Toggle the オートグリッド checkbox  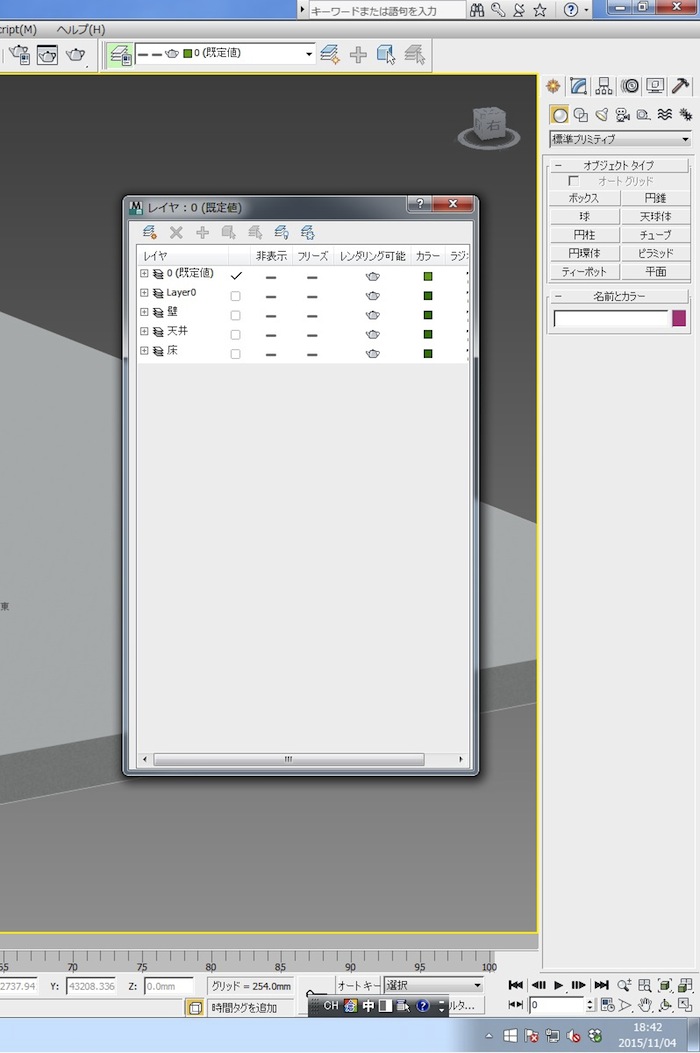point(573,181)
